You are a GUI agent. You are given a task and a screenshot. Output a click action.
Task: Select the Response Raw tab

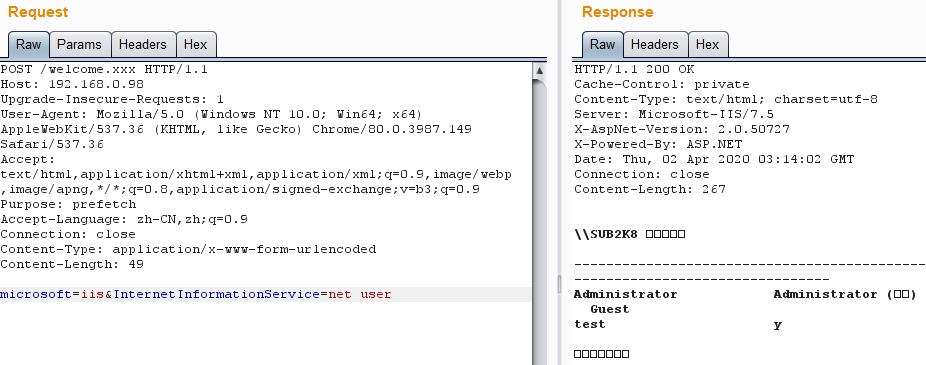pos(602,45)
